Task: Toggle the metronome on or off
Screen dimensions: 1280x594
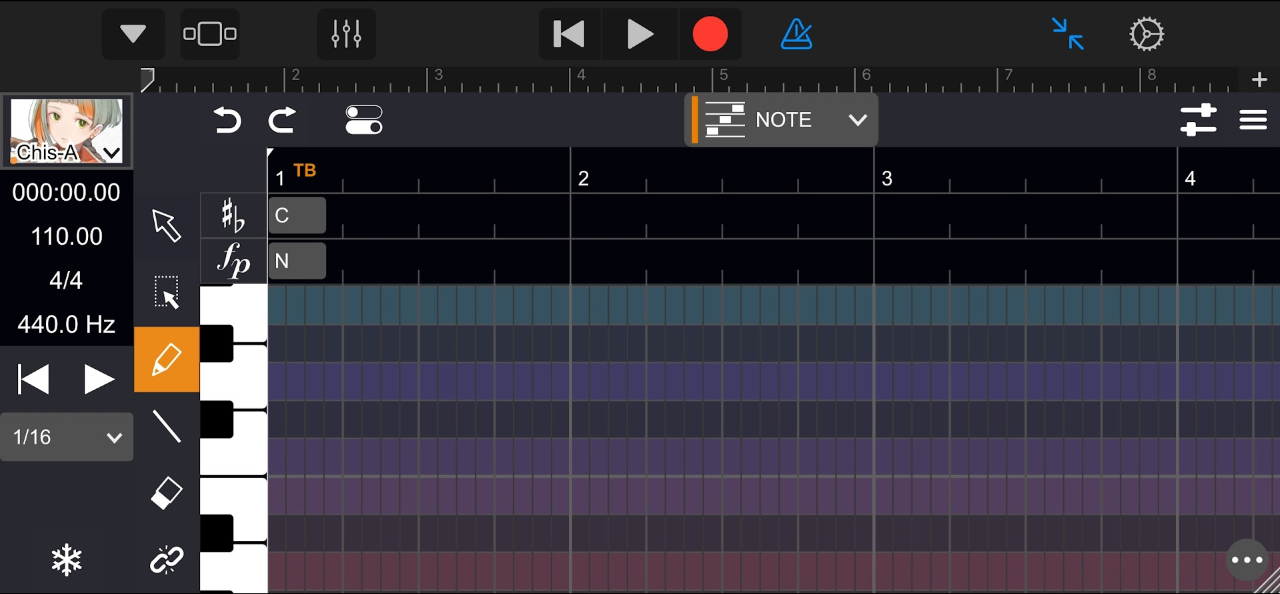Action: 796,35
